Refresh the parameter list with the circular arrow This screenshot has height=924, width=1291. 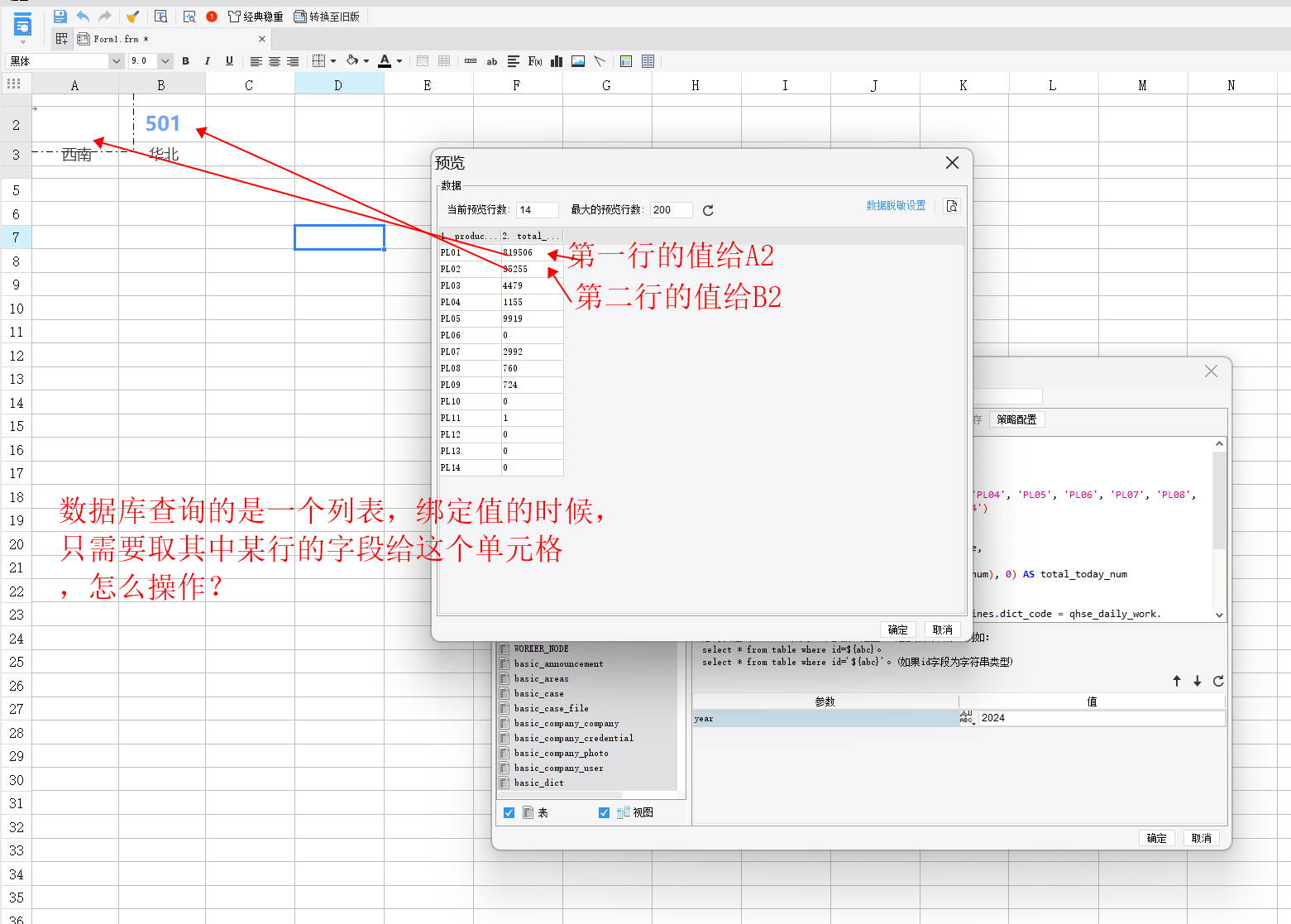[x=1218, y=681]
